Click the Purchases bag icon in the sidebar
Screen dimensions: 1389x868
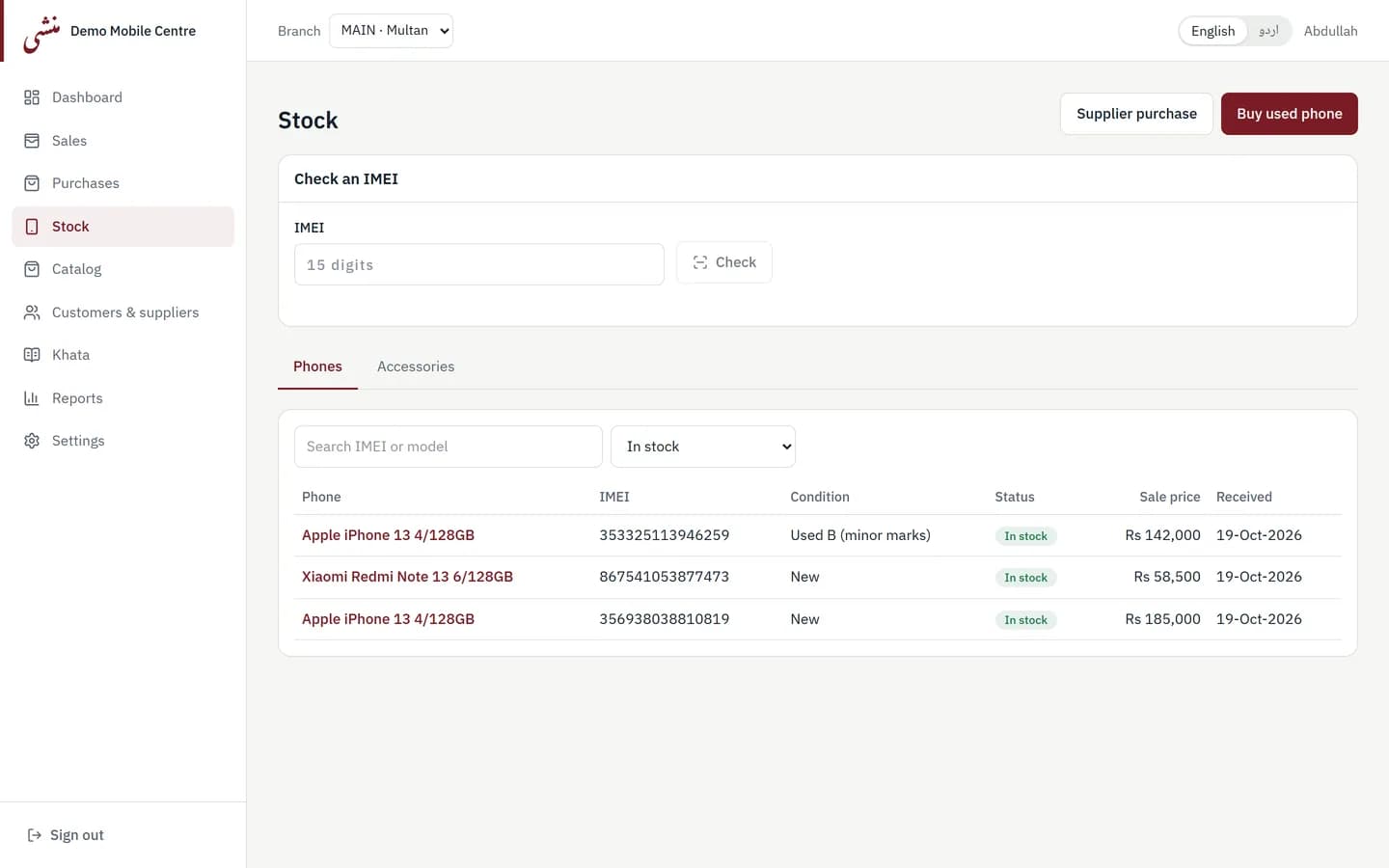click(32, 183)
